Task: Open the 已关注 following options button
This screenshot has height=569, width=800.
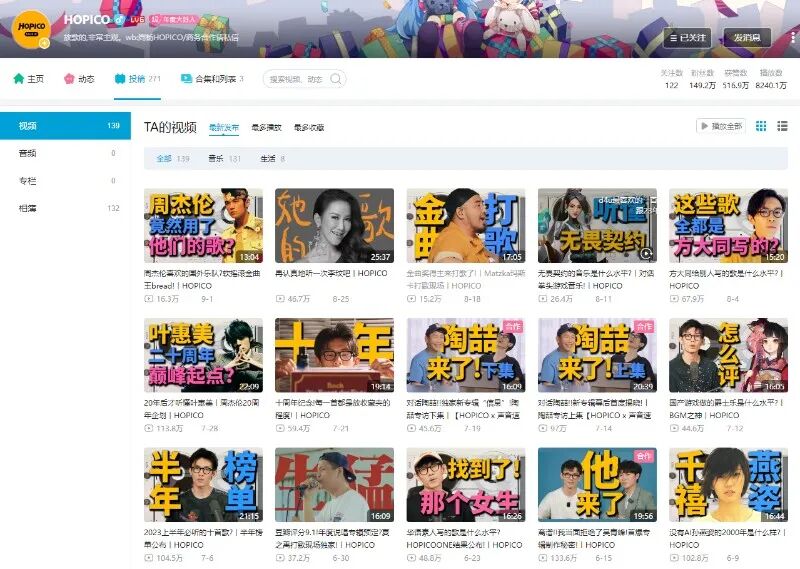Action: click(x=687, y=38)
